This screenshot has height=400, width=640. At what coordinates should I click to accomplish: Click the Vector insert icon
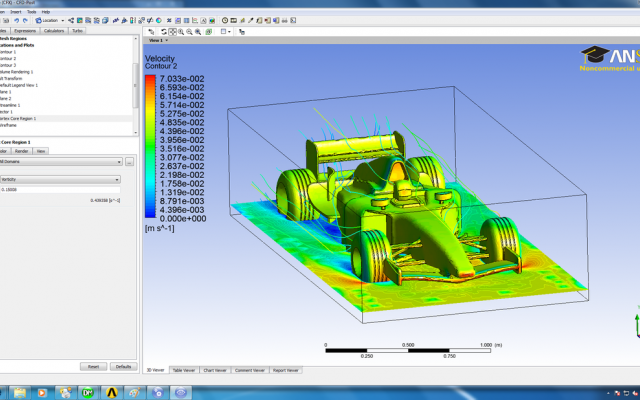click(71, 20)
